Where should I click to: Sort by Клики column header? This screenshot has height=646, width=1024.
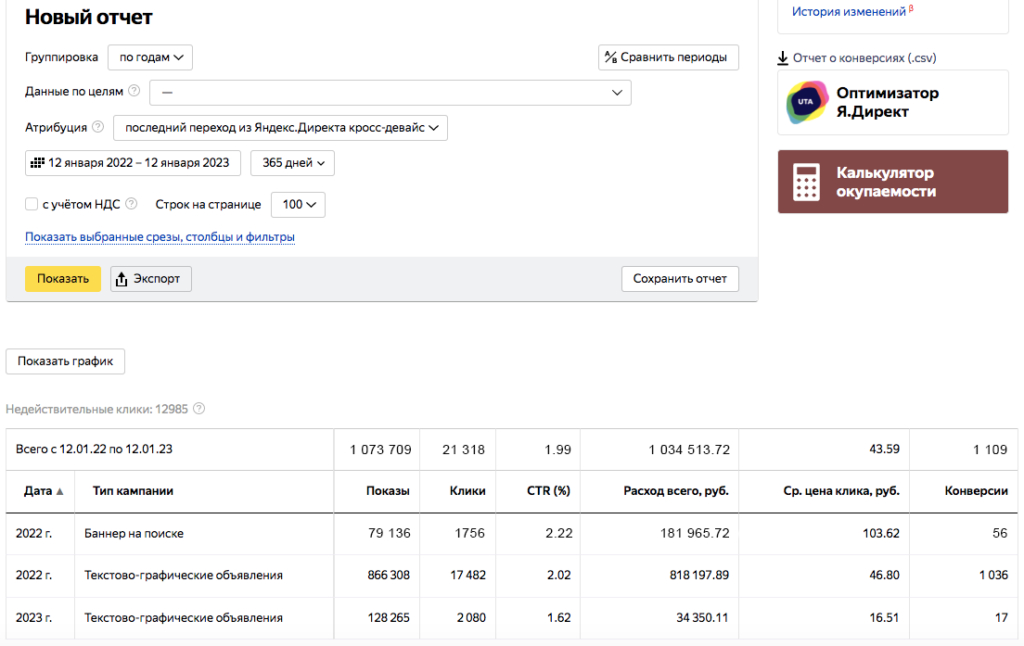[x=468, y=491]
